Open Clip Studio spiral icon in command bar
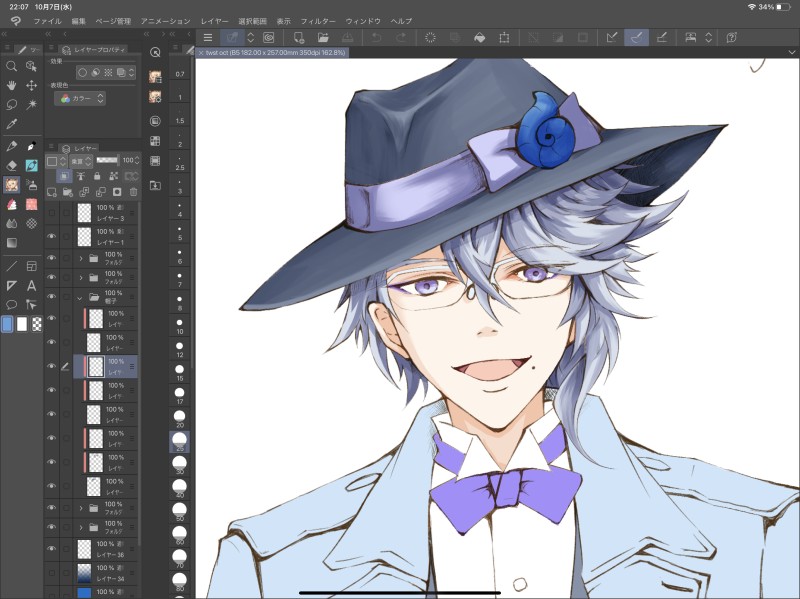This screenshot has width=800, height=599. click(x=269, y=37)
